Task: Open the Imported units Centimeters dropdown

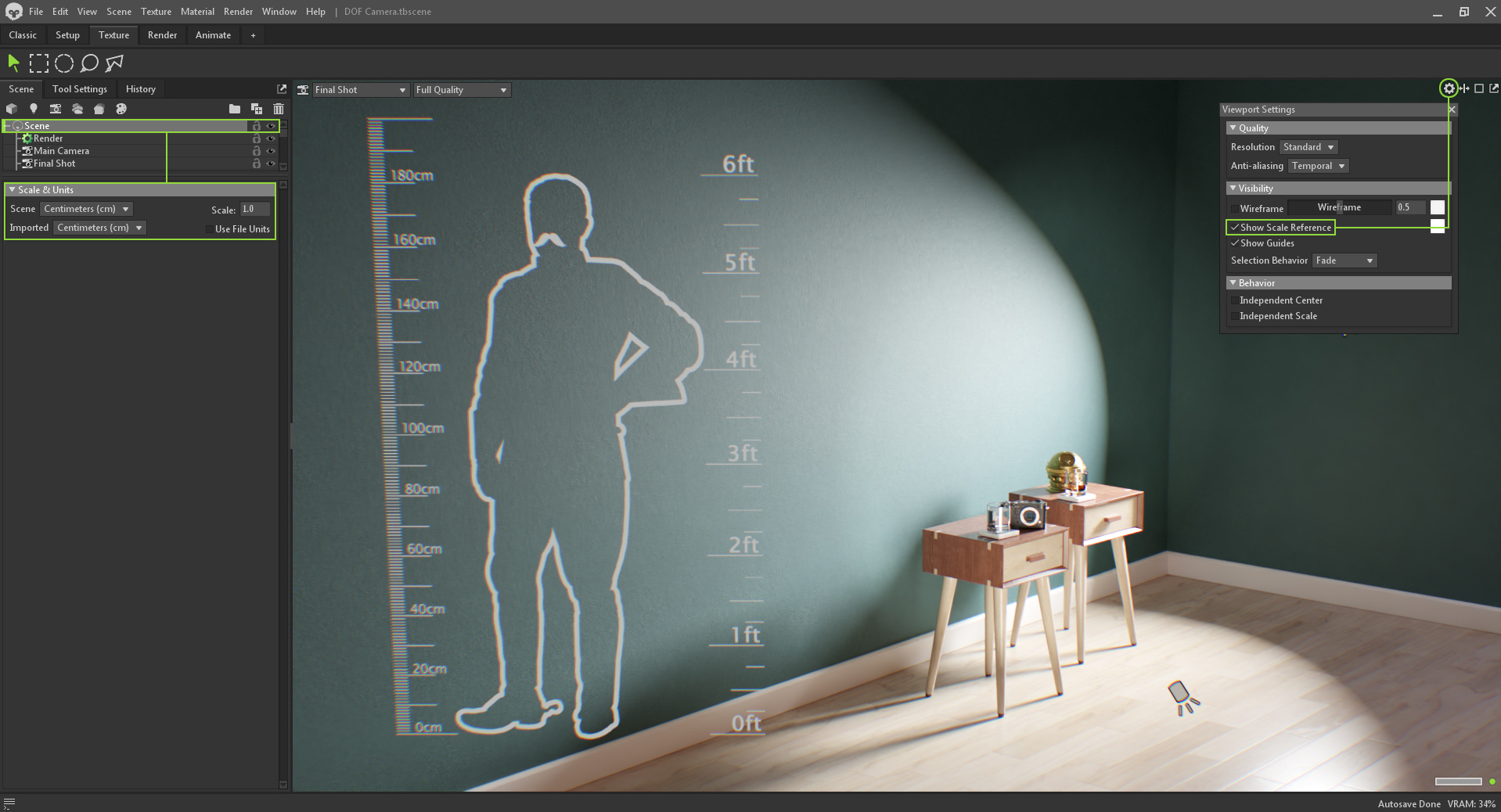Action: pos(99,228)
